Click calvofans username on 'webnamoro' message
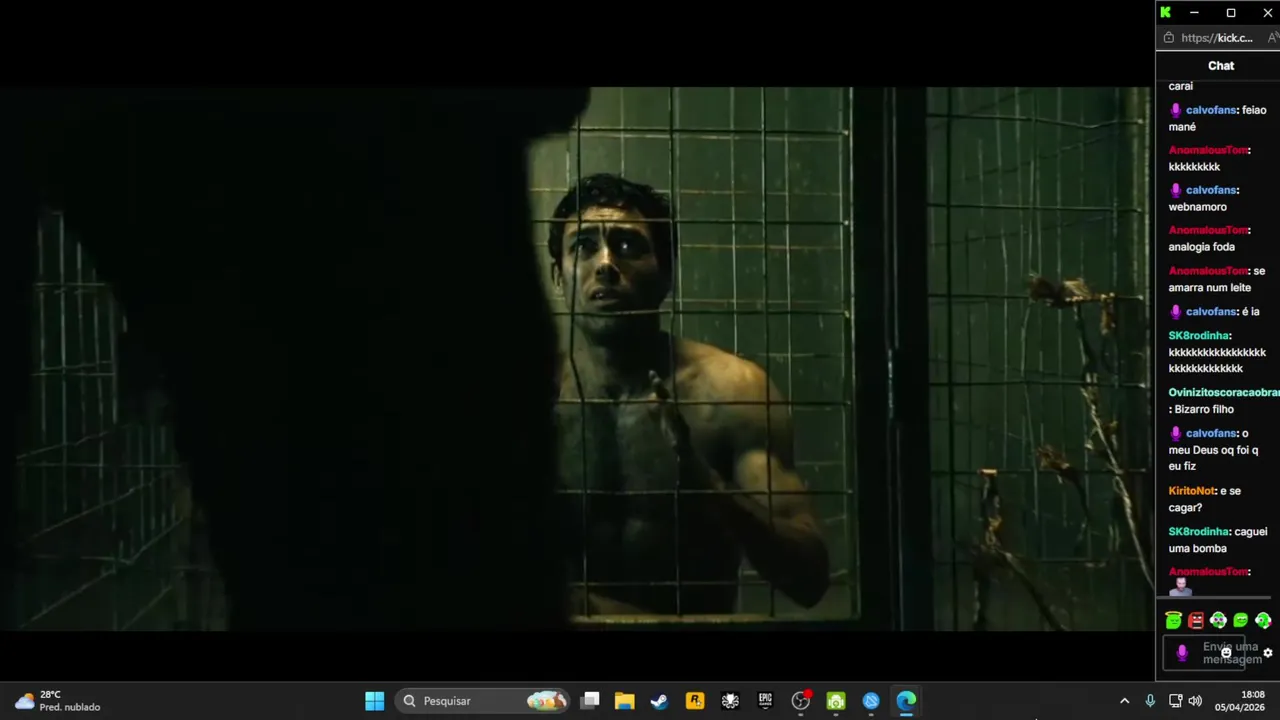1280x720 pixels. 1211,190
